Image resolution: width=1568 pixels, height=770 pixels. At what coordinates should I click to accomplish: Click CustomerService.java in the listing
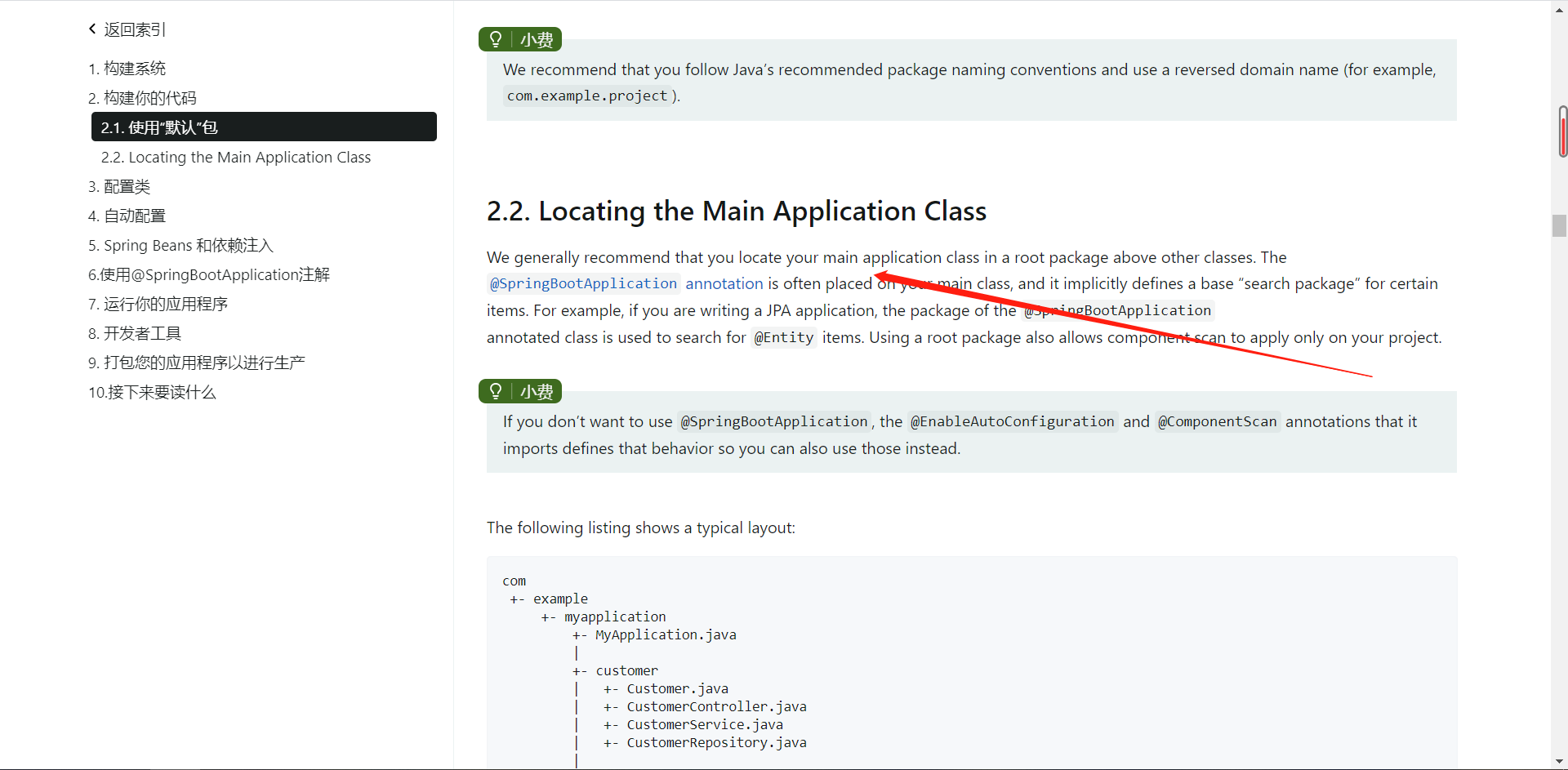coord(705,724)
